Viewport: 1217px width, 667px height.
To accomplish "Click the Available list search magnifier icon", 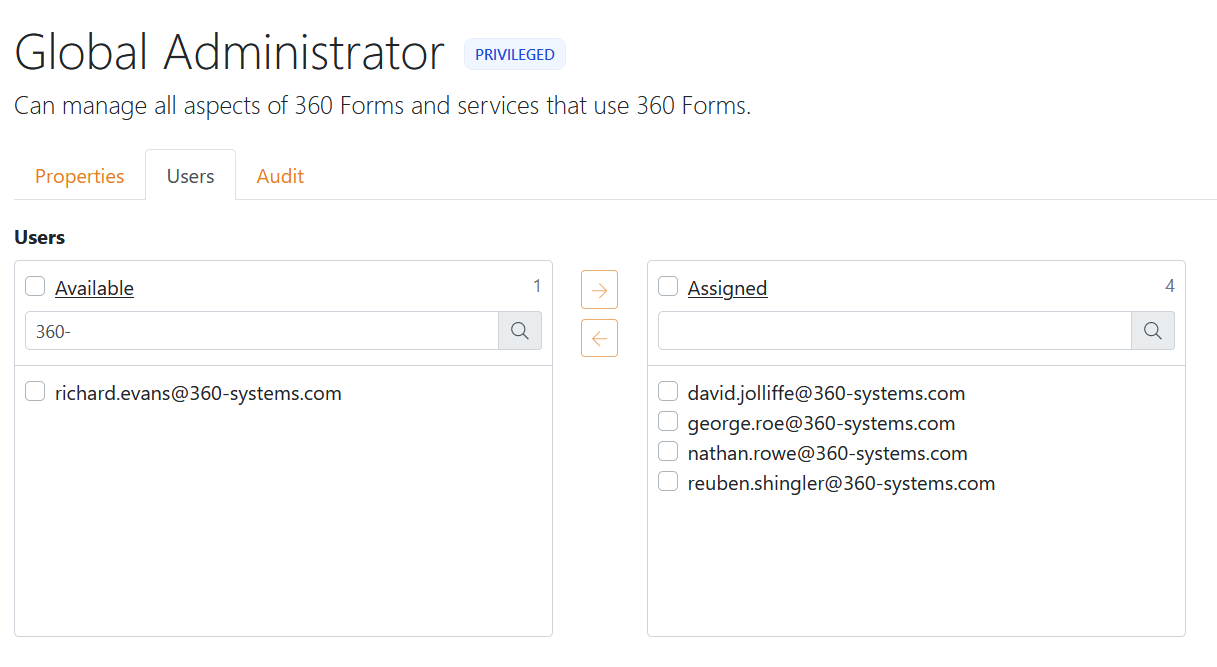I will click(x=520, y=331).
